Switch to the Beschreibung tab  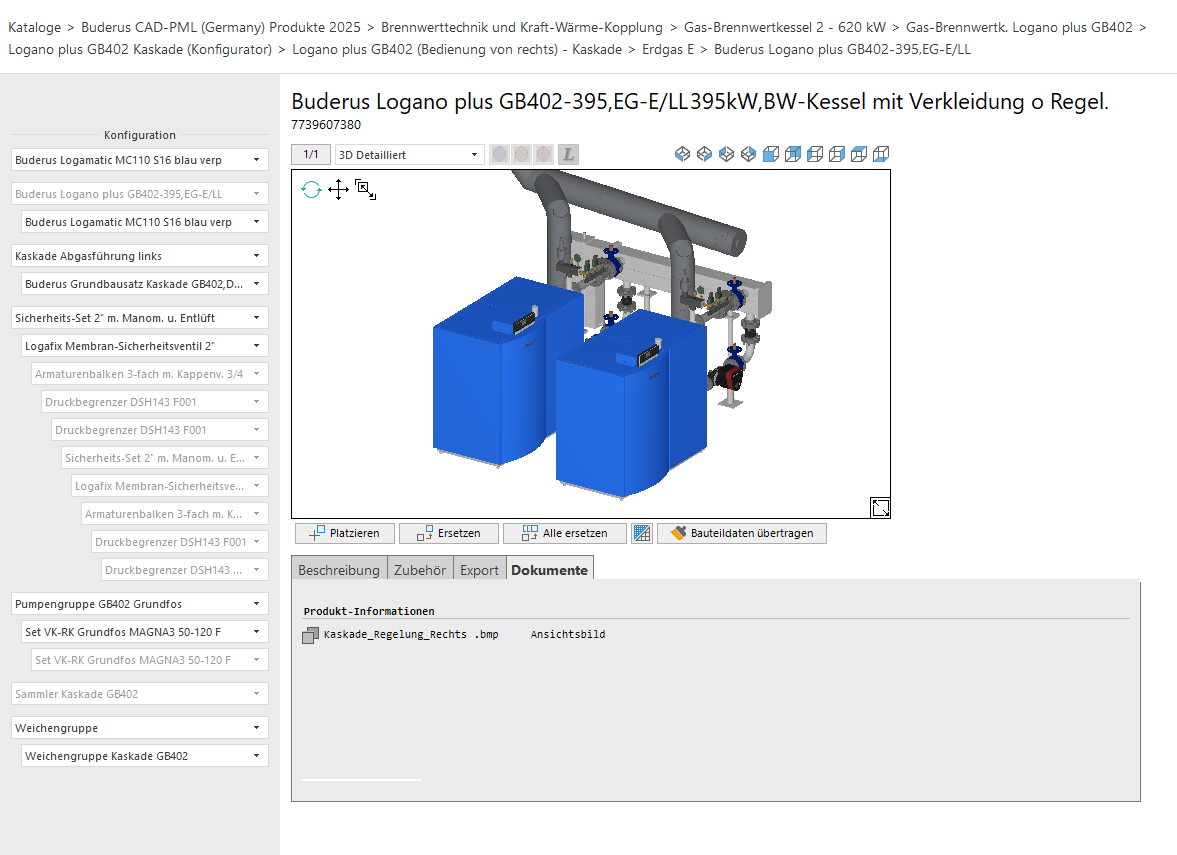click(x=339, y=570)
